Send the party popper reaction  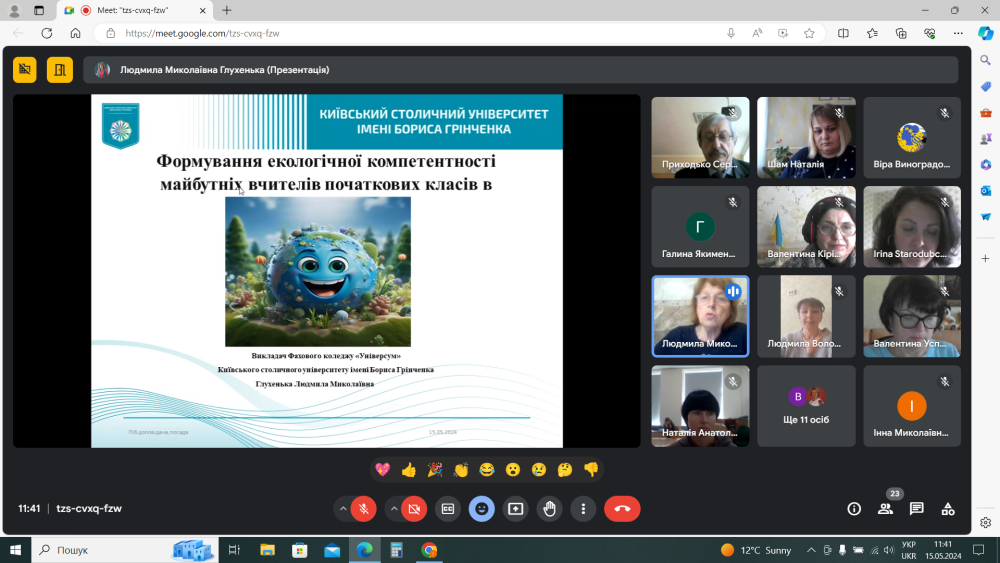click(434, 469)
